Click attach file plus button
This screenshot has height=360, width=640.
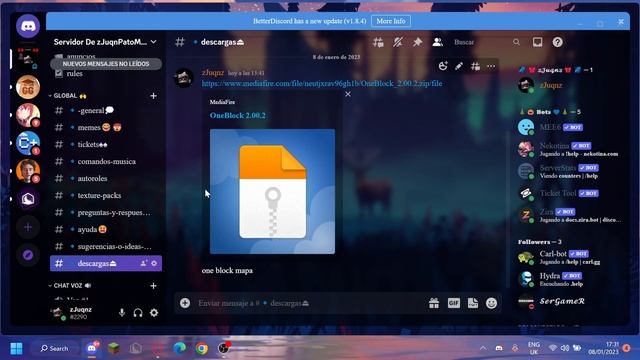[x=185, y=303]
